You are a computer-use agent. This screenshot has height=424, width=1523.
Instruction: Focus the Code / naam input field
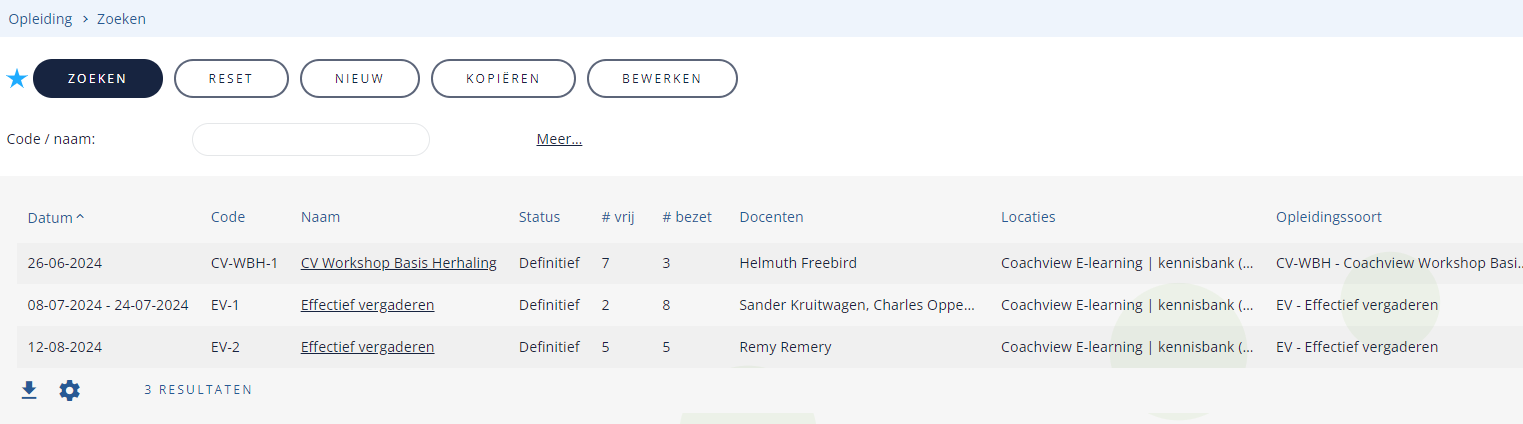coord(311,139)
